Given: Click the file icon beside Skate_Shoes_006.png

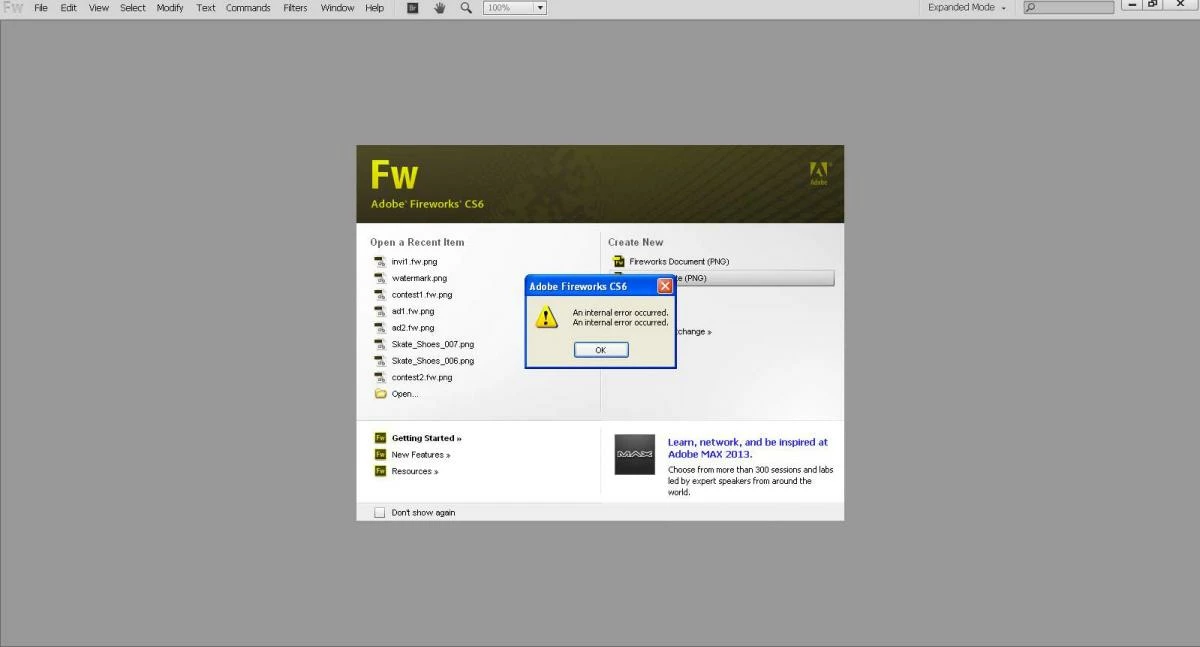Looking at the screenshot, I should [x=380, y=361].
